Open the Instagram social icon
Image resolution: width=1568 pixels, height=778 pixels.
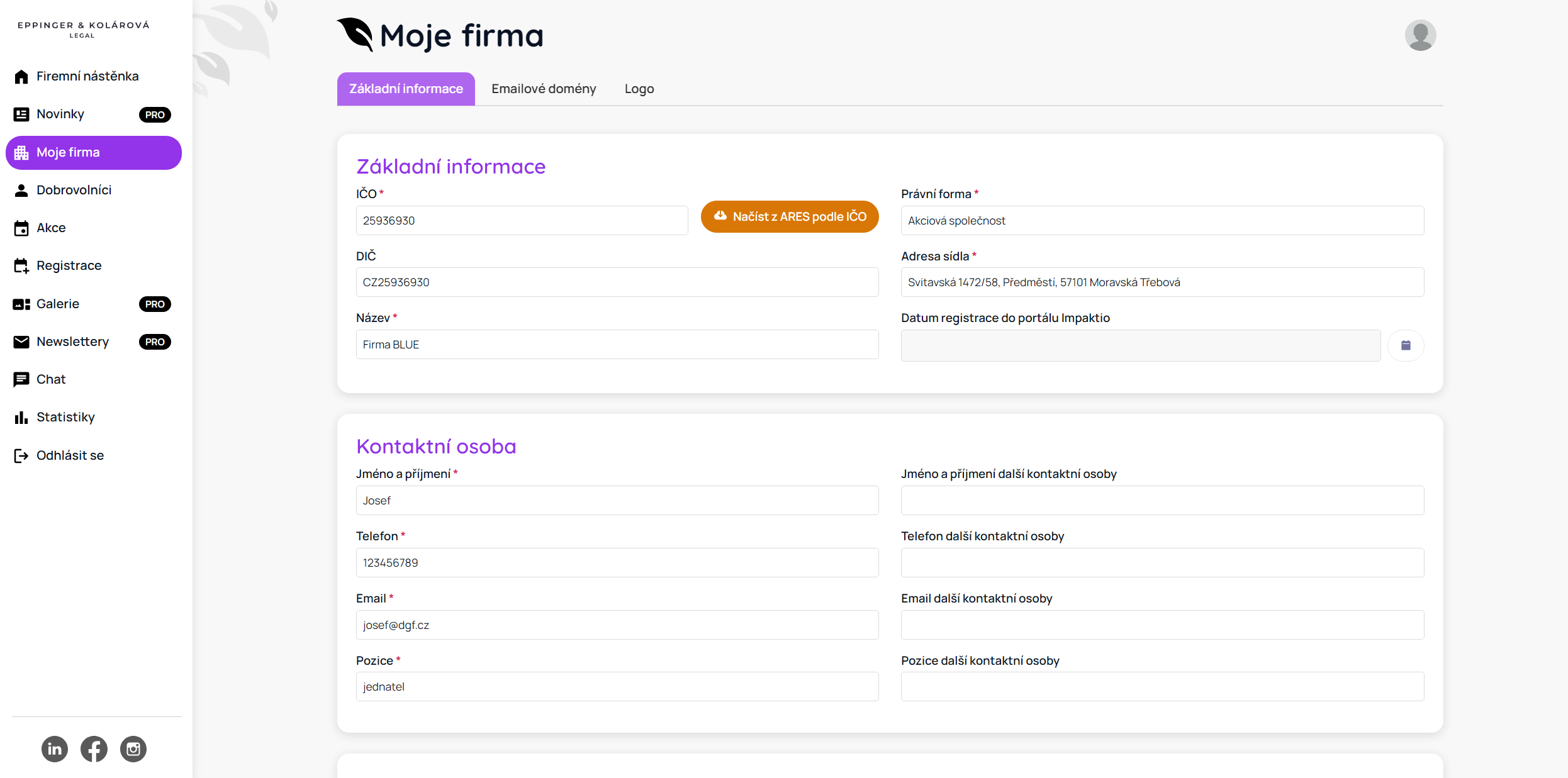coord(133,748)
